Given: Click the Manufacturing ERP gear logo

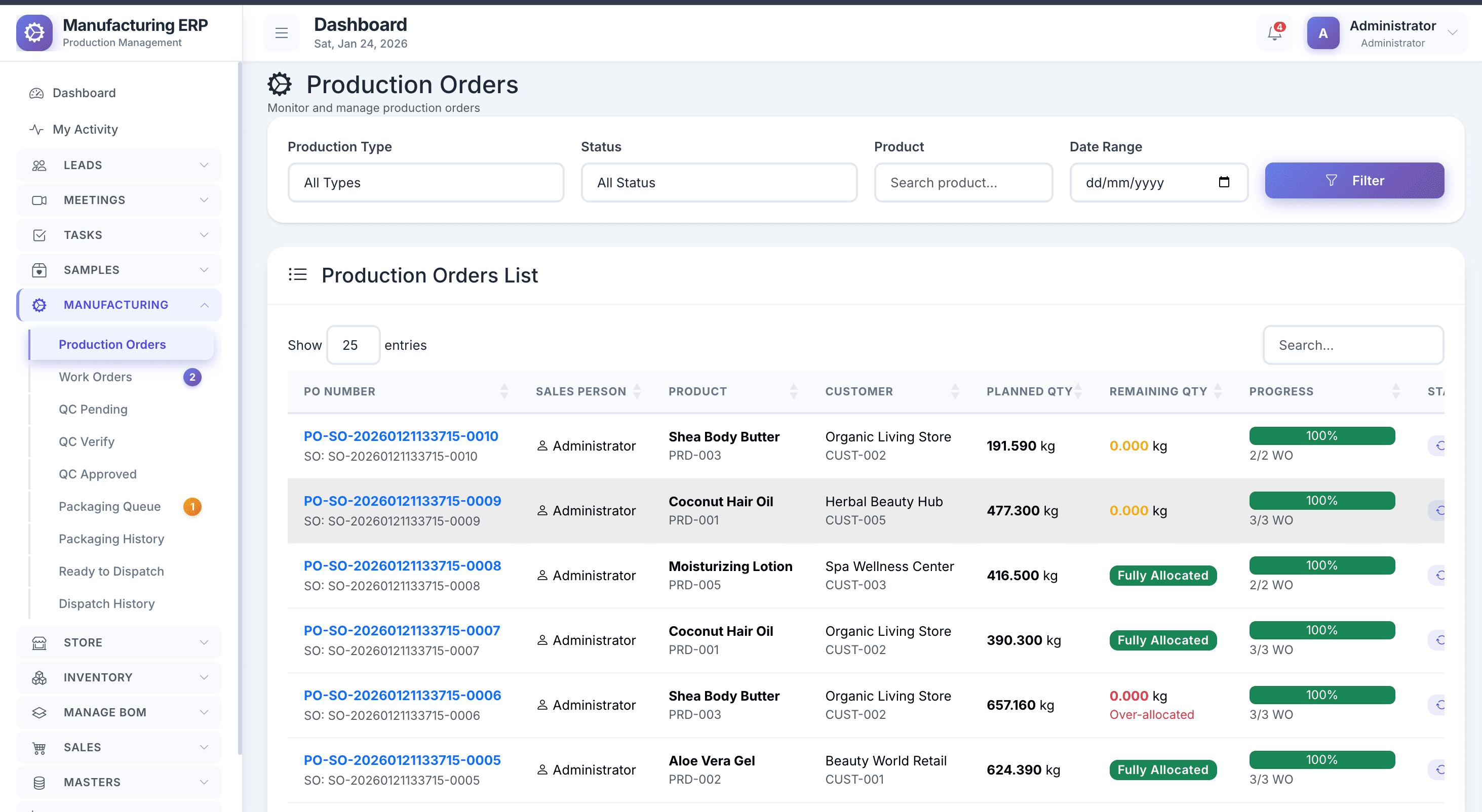Looking at the screenshot, I should 34,33.
